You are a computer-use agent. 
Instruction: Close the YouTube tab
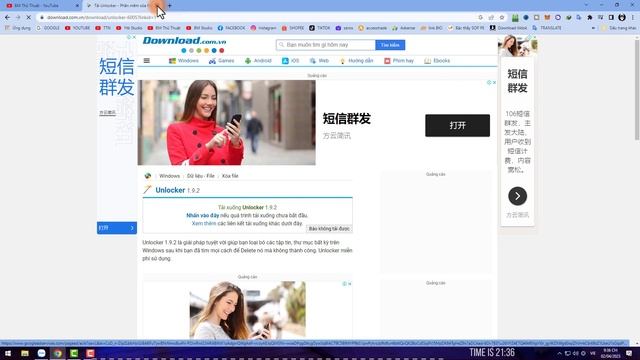click(77, 6)
